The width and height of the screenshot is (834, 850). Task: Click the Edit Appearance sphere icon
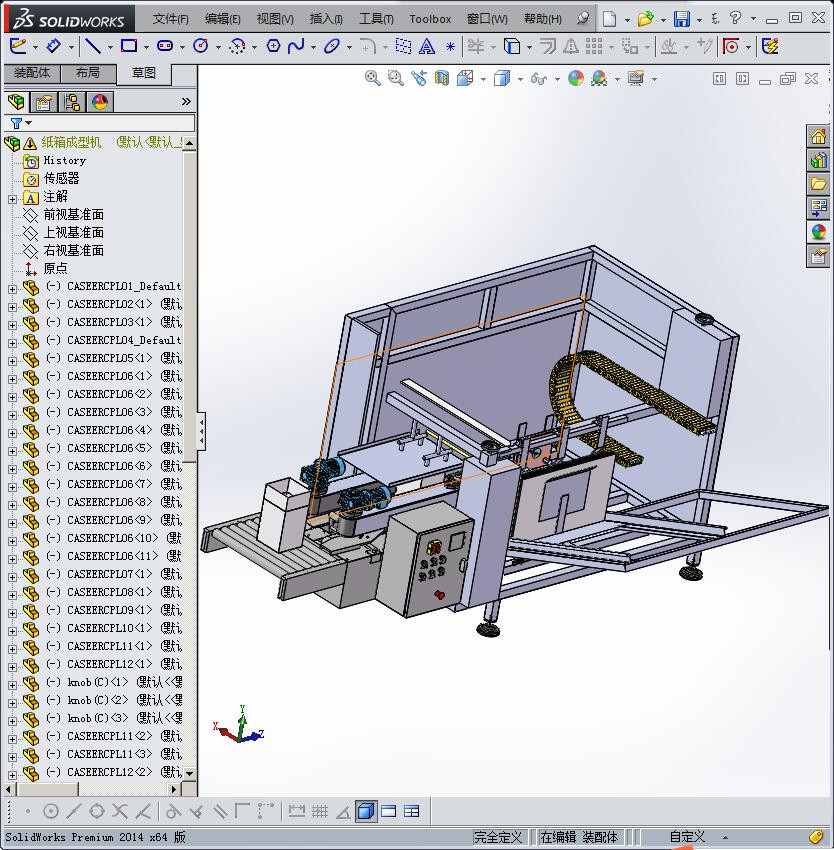(575, 79)
